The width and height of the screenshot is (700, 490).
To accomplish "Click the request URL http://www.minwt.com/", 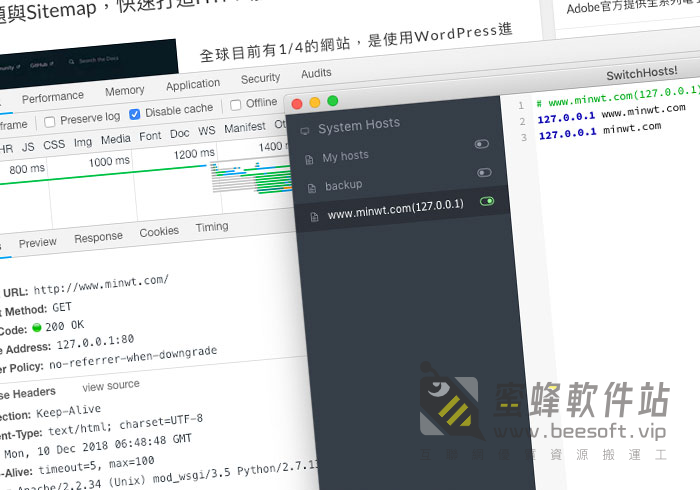I will pyautogui.click(x=101, y=285).
